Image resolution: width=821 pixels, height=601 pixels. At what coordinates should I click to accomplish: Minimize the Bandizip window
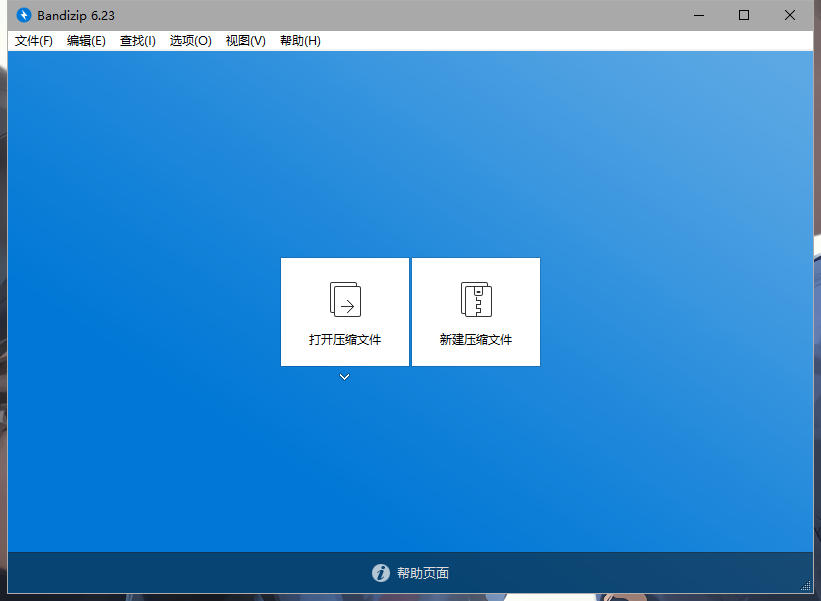tap(697, 15)
